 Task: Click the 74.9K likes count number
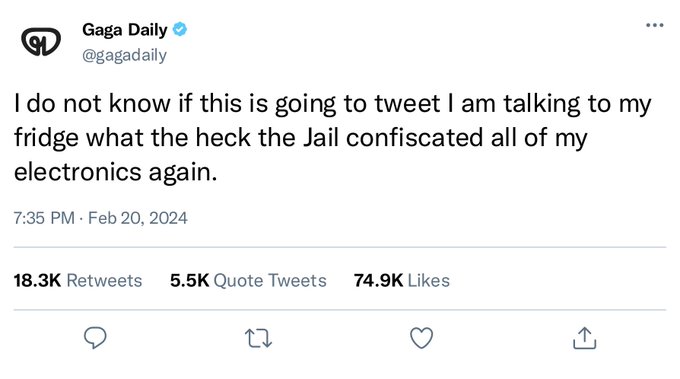(378, 281)
